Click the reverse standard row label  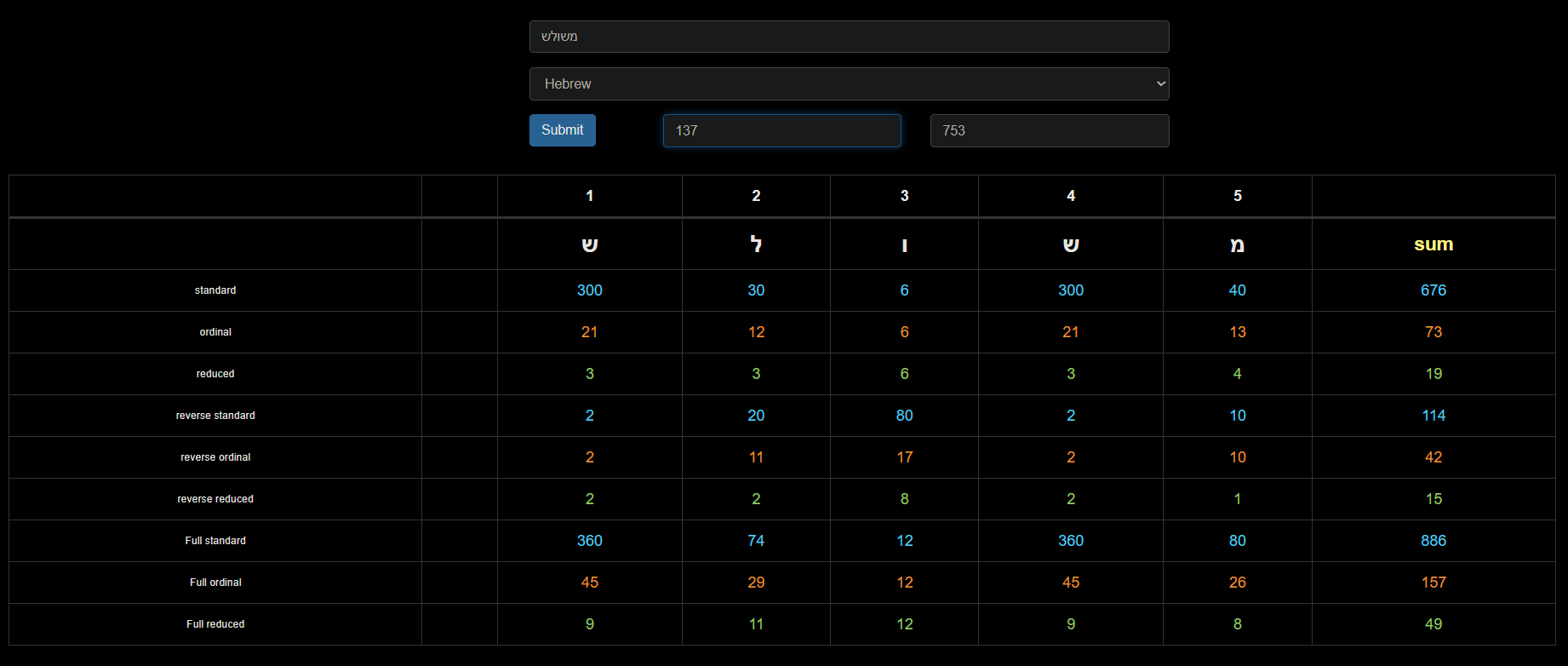tap(215, 416)
